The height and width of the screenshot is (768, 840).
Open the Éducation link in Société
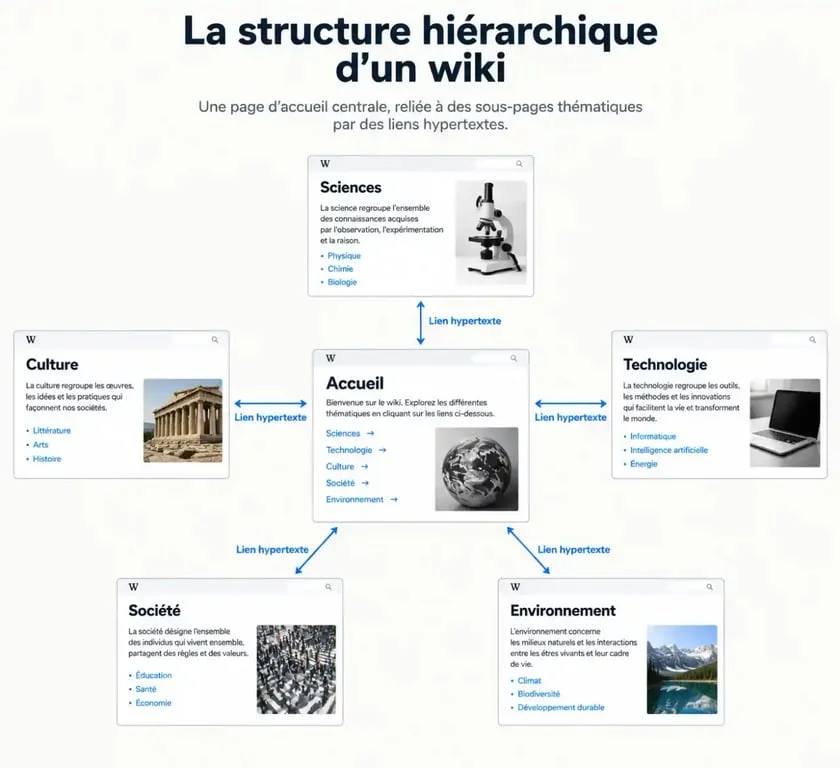[153, 675]
